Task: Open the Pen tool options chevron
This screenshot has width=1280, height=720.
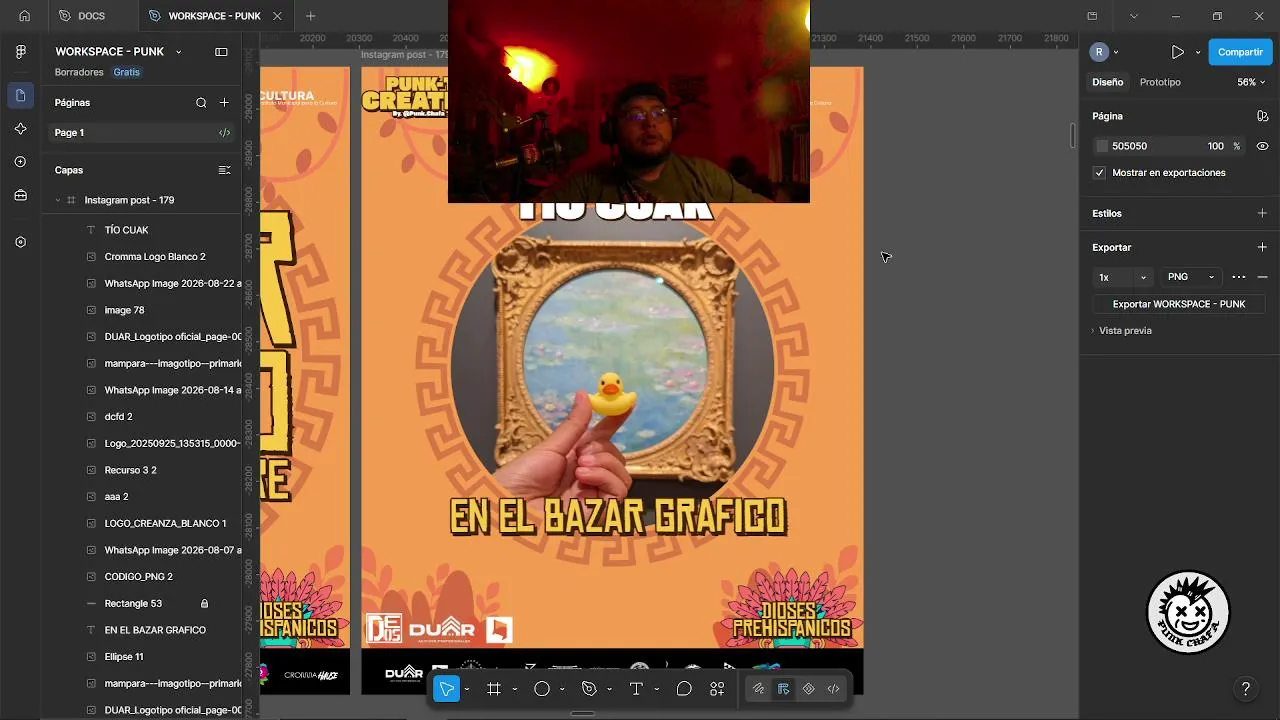Action: (609, 689)
